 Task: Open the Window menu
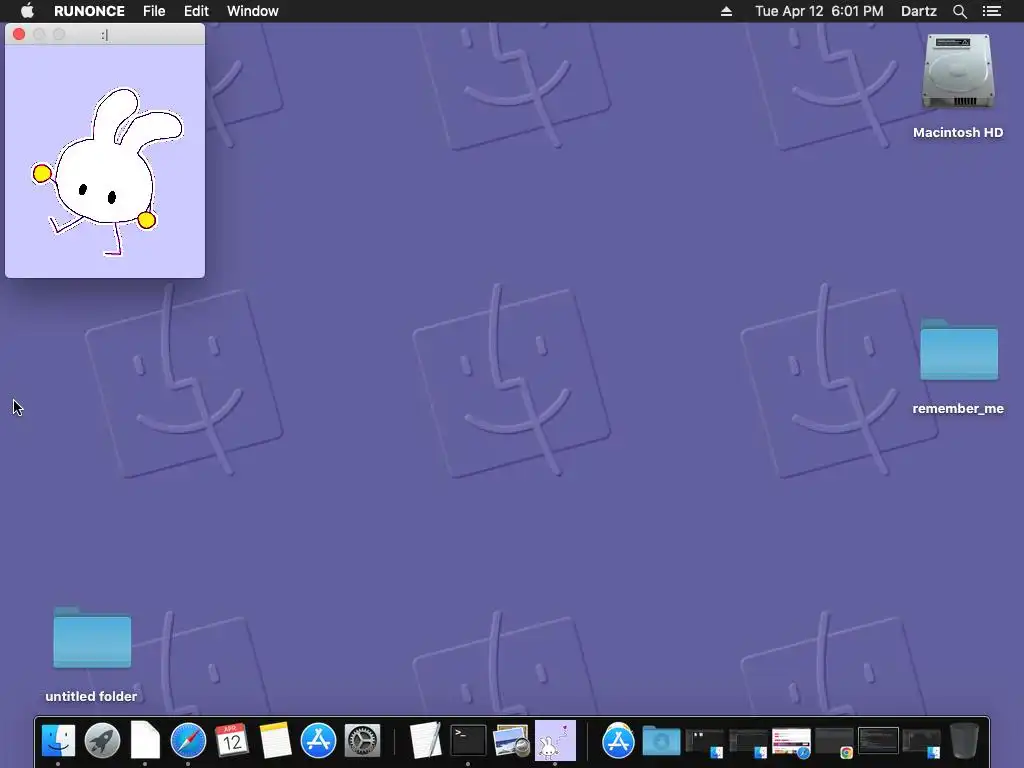coord(253,11)
